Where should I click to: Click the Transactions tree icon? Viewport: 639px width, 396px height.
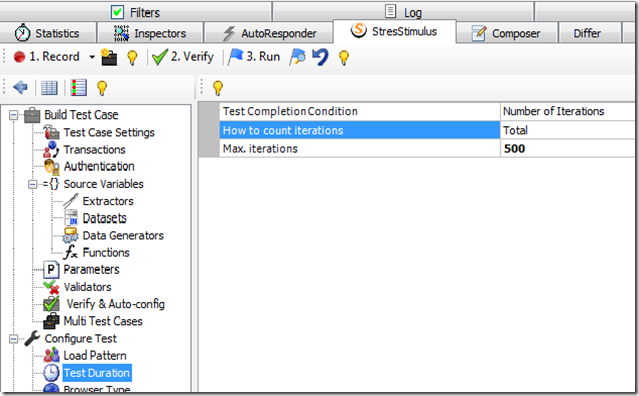(x=52, y=150)
